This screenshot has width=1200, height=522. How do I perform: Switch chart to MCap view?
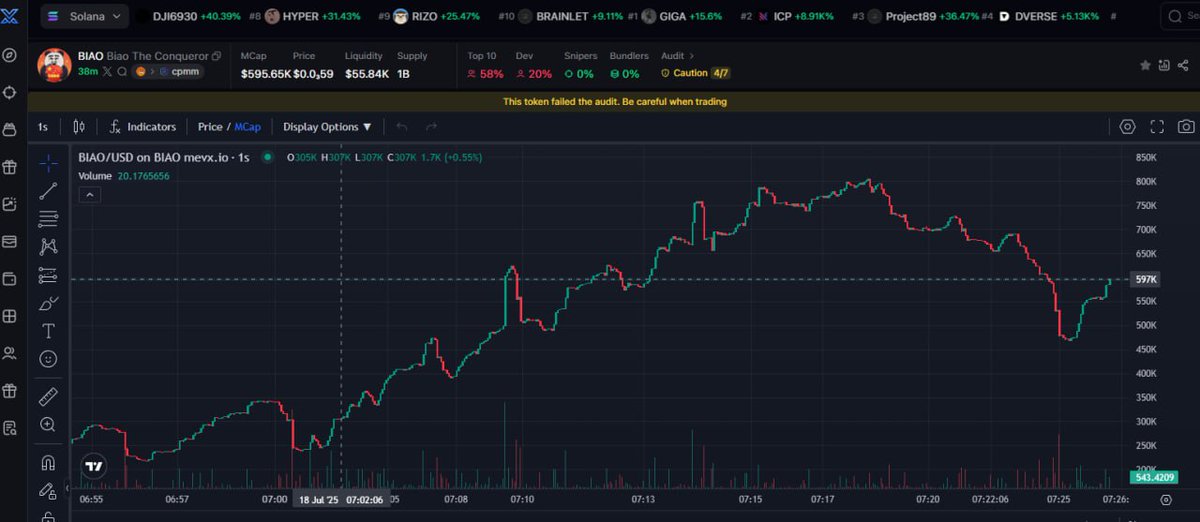[x=248, y=127]
